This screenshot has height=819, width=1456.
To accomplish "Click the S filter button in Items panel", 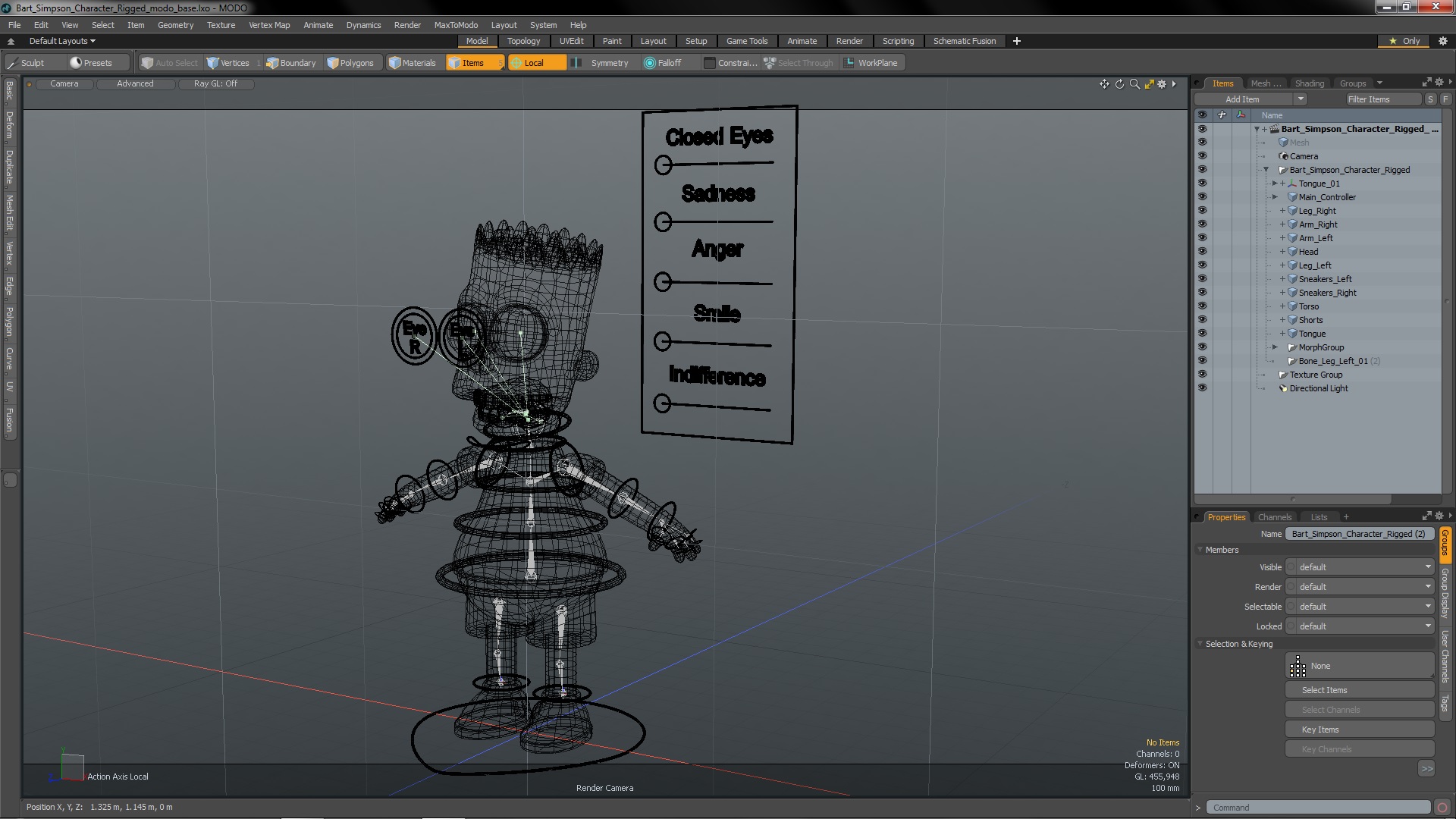I will pos(1430,99).
